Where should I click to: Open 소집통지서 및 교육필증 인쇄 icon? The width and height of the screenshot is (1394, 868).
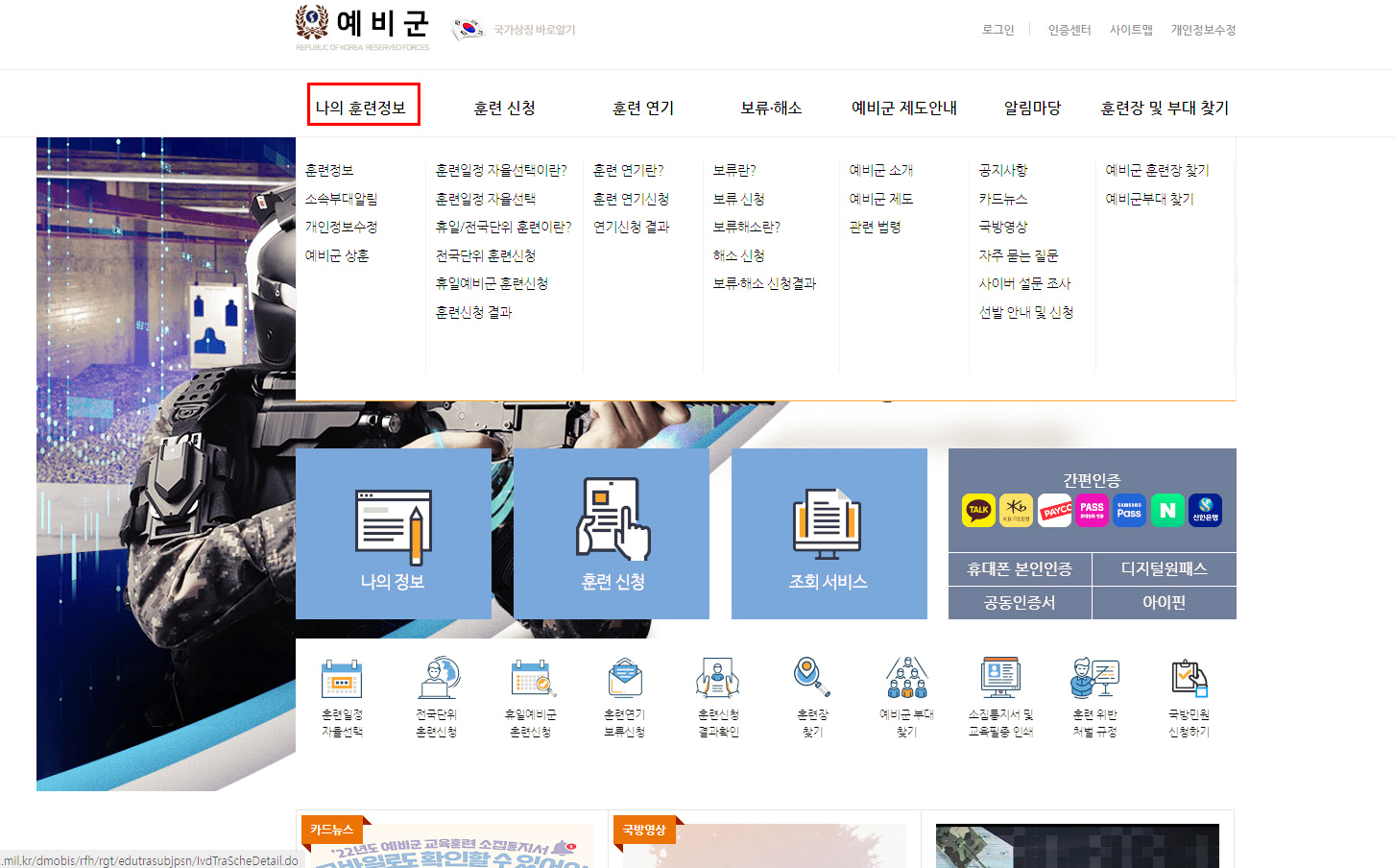1000,679
